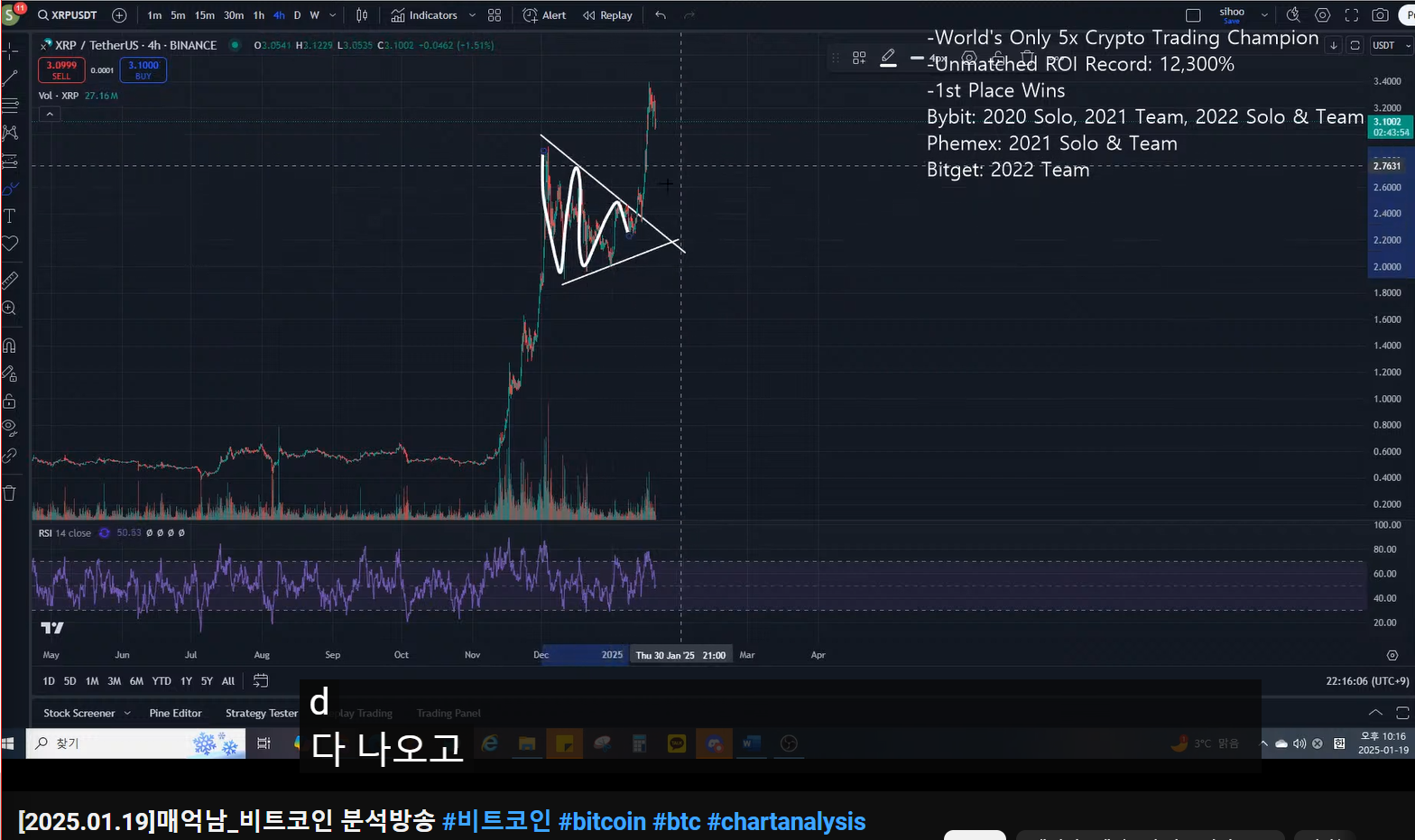Select the Fibonacci retracement tool
This screenshot has height=840, width=1415.
10,106
